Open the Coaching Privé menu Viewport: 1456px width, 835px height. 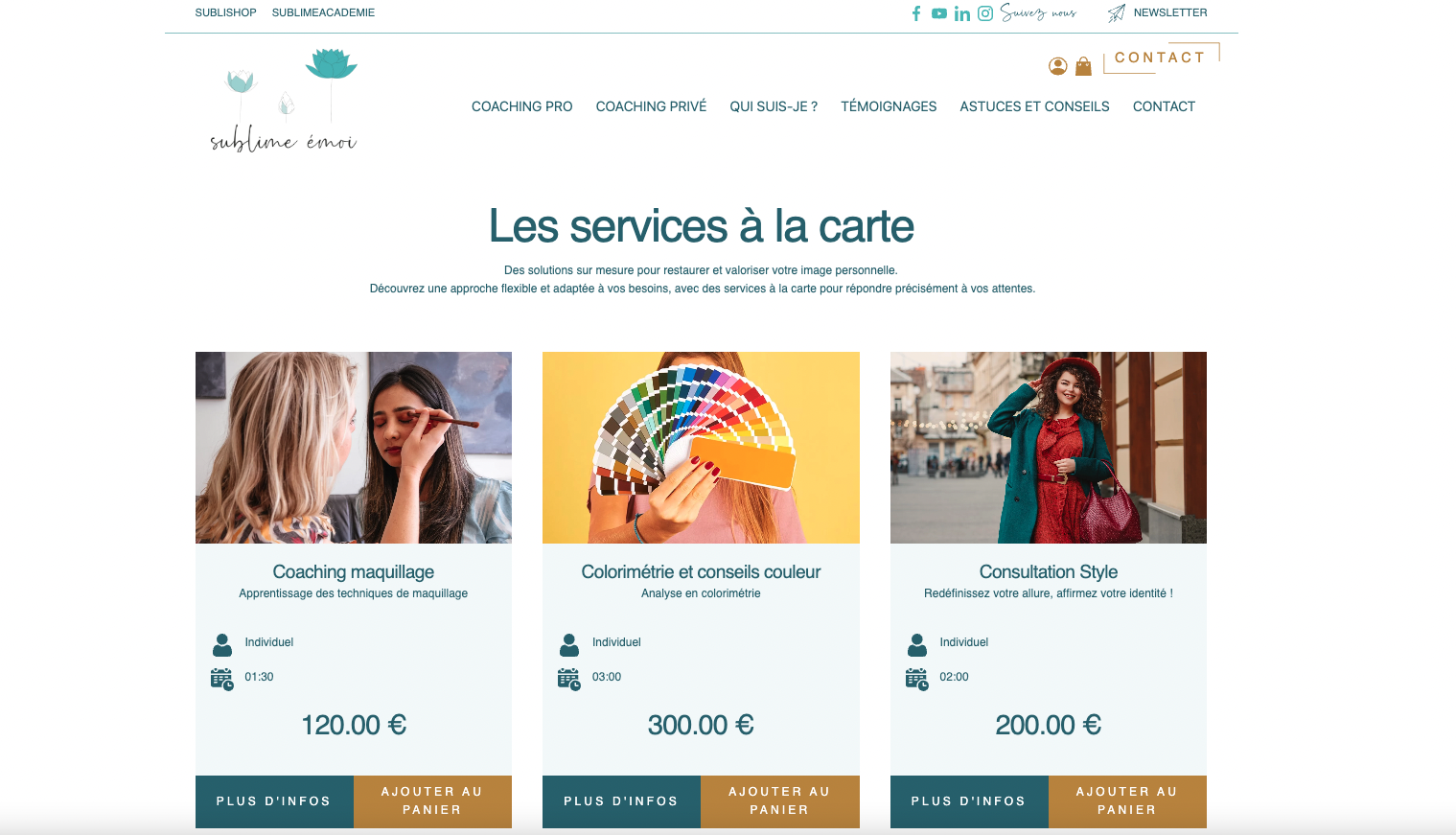pos(651,106)
